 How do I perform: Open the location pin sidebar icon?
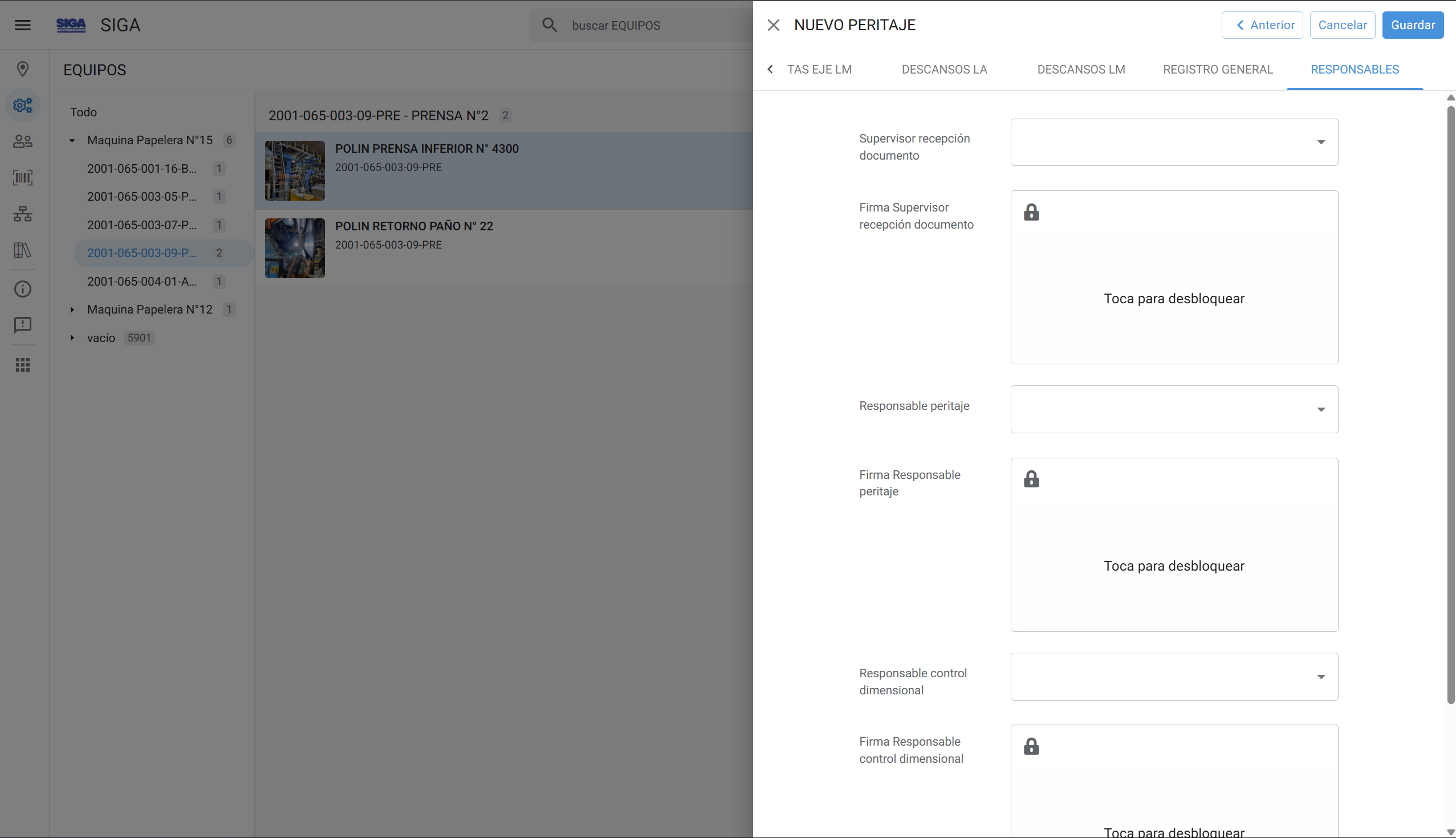[x=23, y=69]
